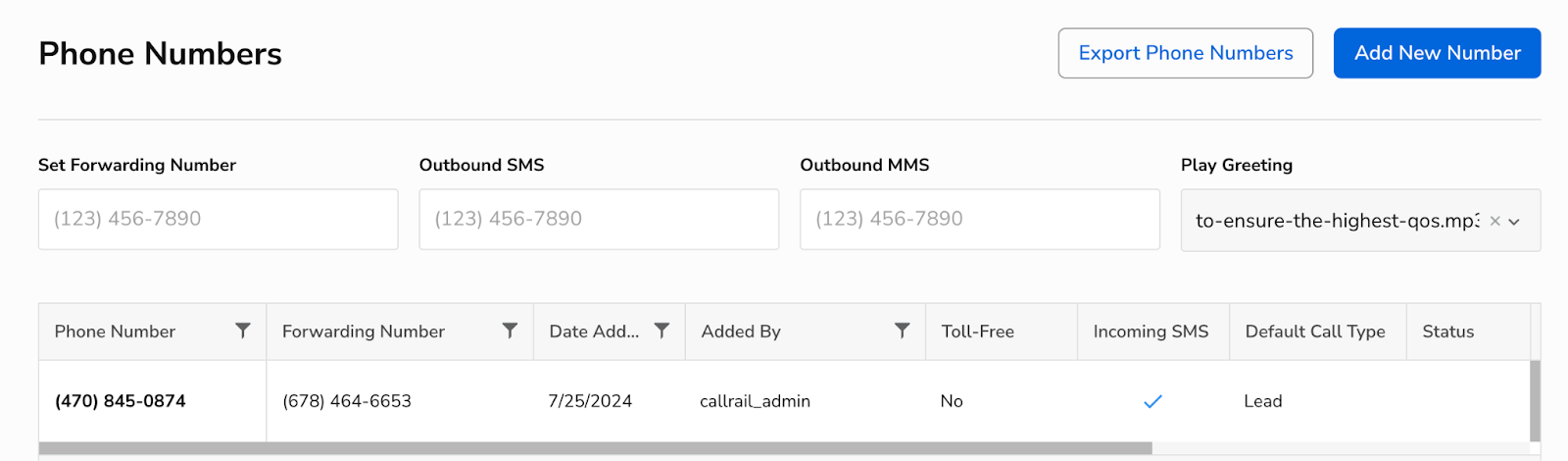Click the Incoming SMS checkmark

(x=1152, y=401)
